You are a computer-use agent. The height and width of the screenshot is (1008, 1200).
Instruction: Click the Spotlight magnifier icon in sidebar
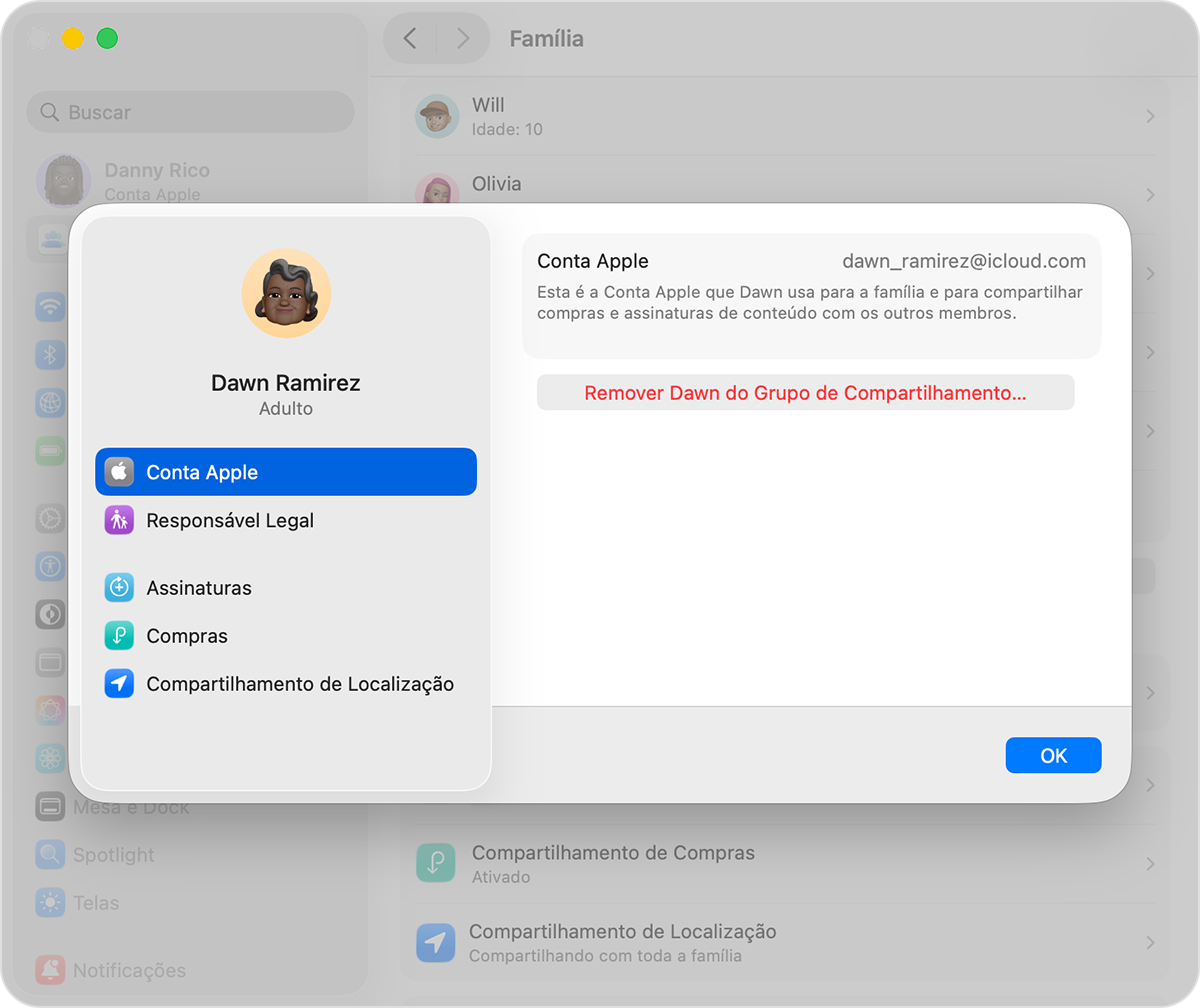[x=51, y=855]
